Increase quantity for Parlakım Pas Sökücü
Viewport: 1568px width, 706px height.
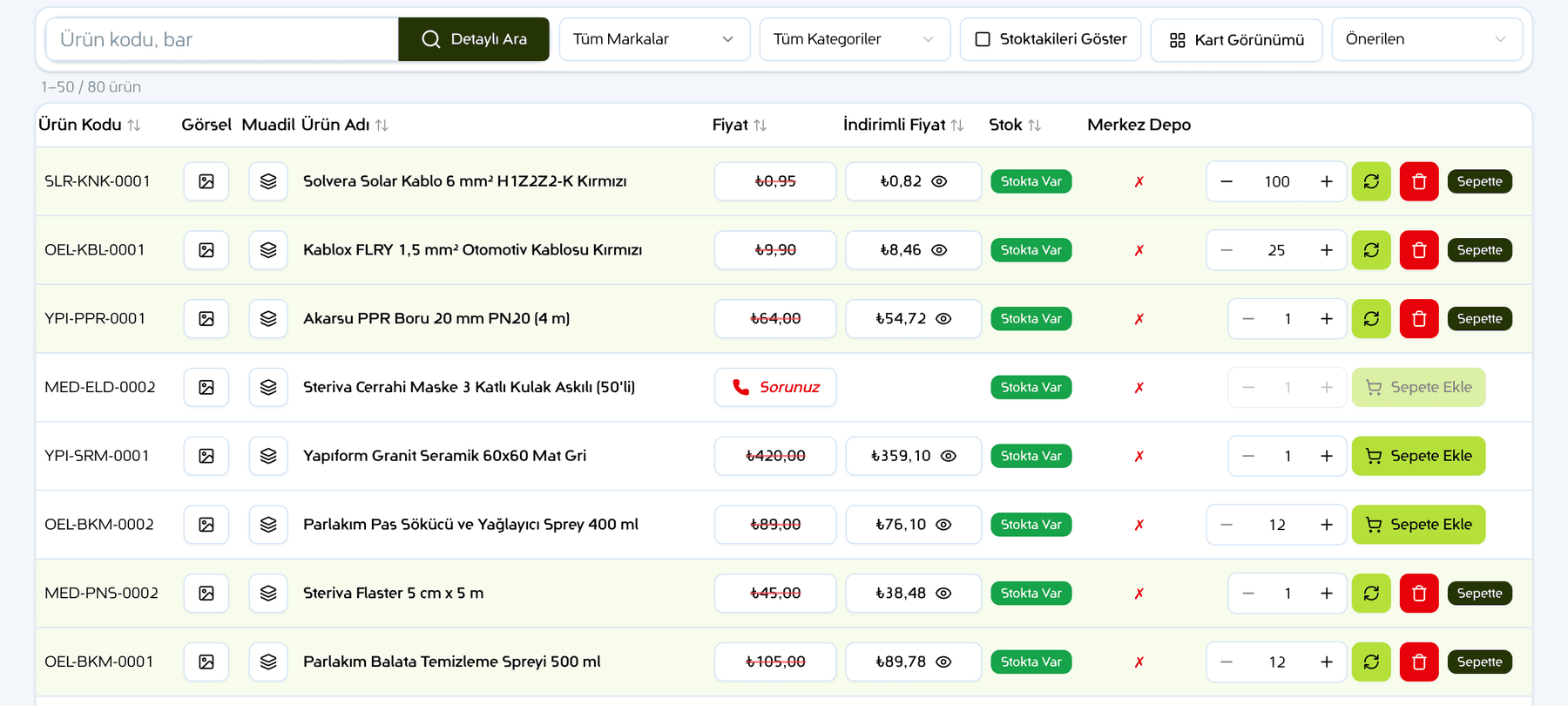coord(1326,525)
